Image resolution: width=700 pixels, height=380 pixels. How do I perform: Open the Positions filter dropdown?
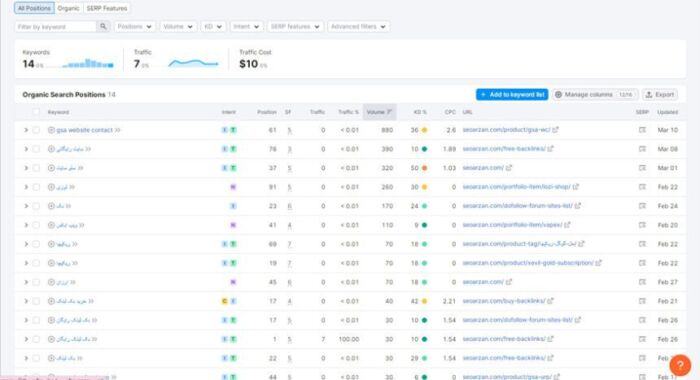pos(134,27)
